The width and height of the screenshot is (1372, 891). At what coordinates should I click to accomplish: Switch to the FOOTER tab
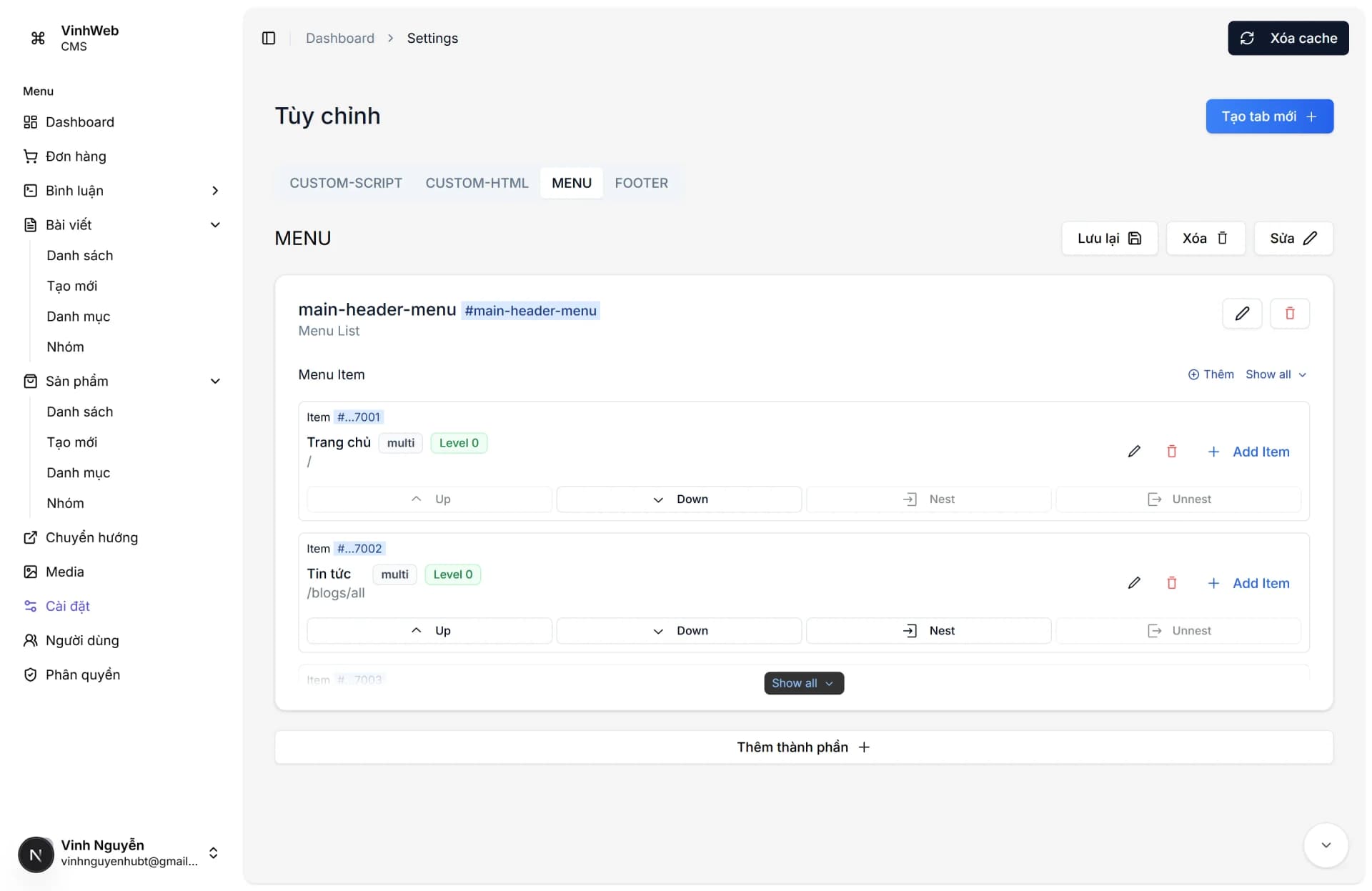[641, 183]
